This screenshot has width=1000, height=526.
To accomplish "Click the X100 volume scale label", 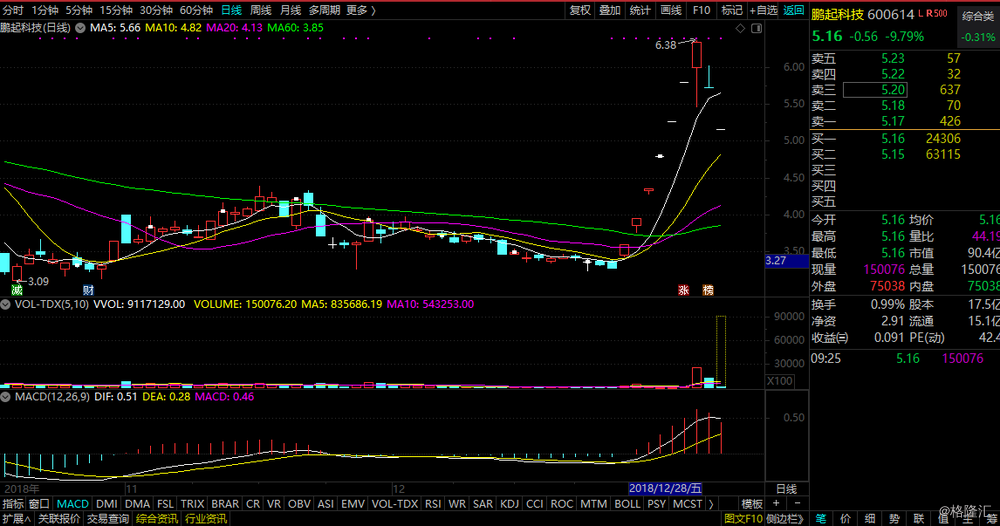I will [x=779, y=381].
